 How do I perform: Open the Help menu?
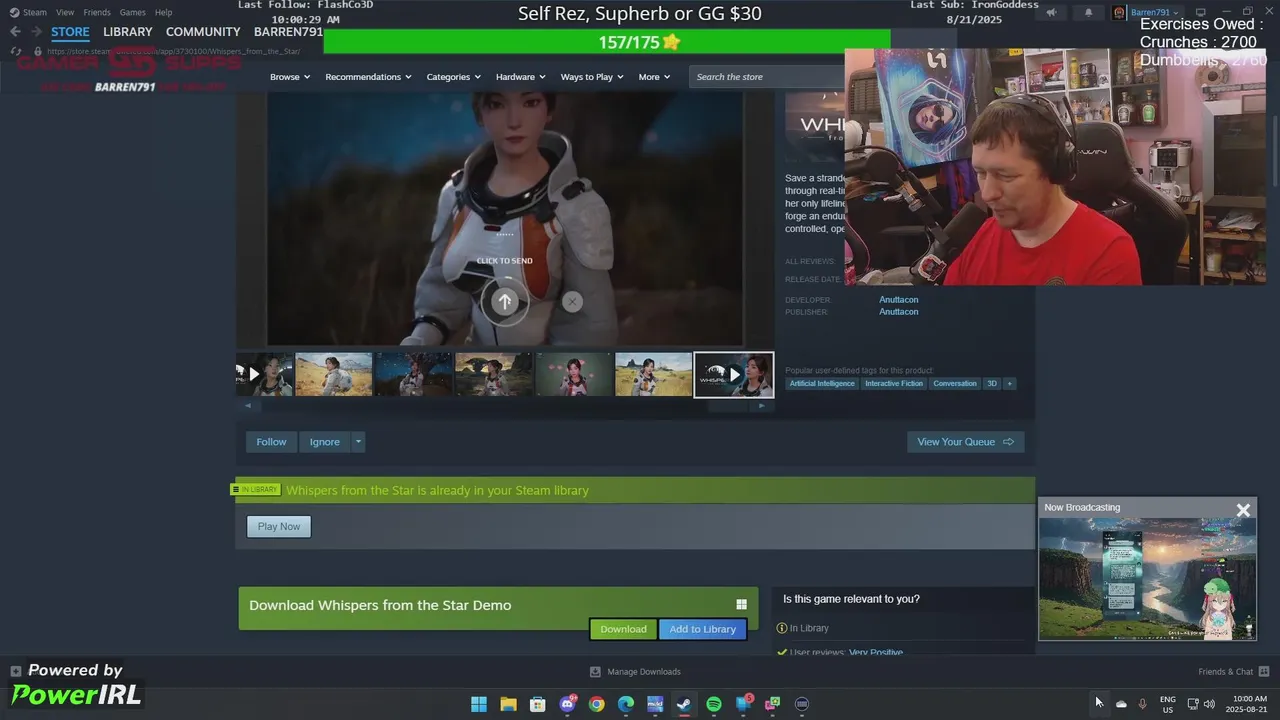[163, 12]
